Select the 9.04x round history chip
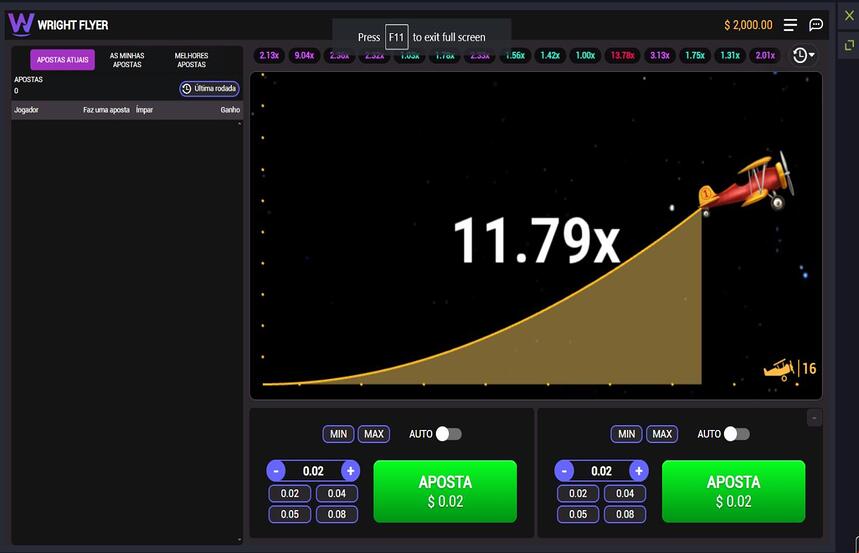 coord(304,55)
